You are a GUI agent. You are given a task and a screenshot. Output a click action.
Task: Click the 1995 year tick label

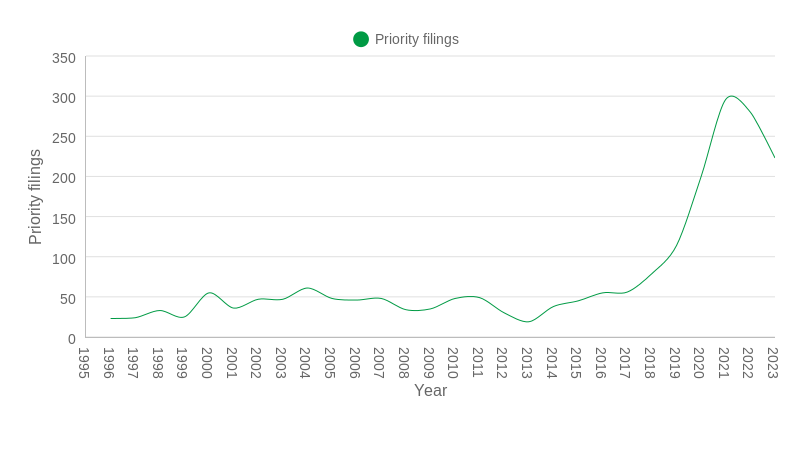tap(85, 363)
